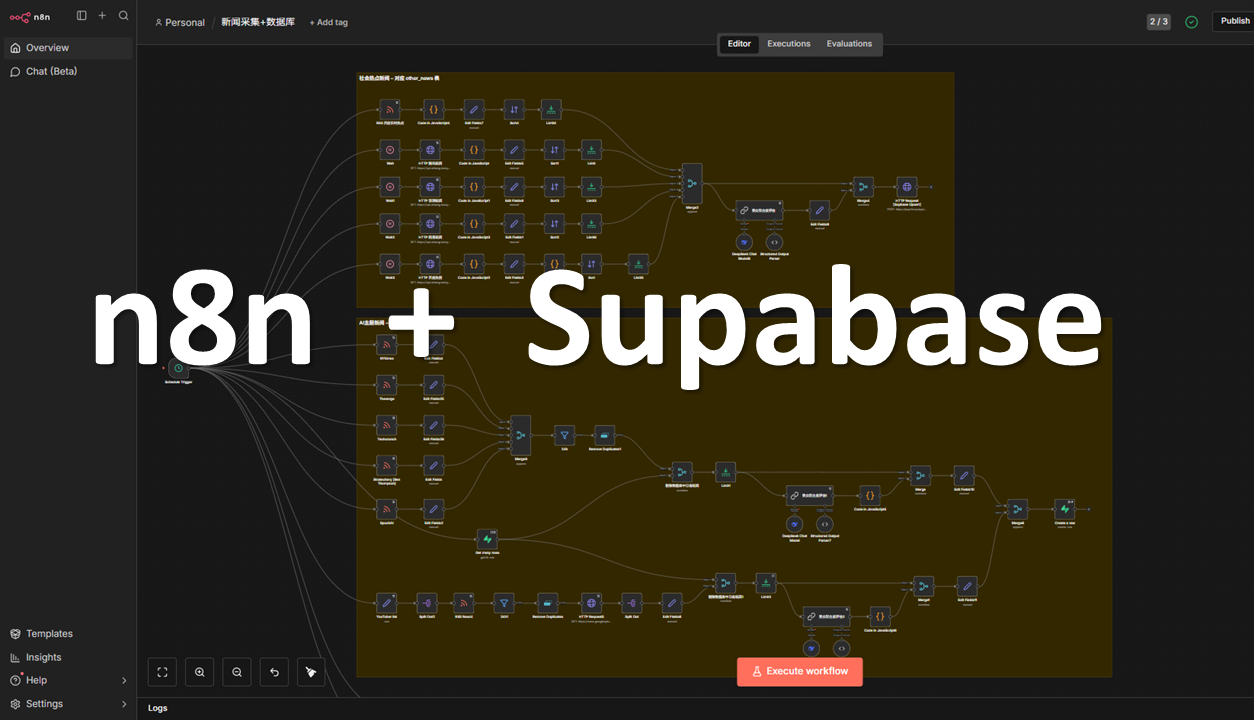This screenshot has height=720, width=1254.
Task: Select the filter node before Remove Duplicates1
Action: tap(564, 435)
